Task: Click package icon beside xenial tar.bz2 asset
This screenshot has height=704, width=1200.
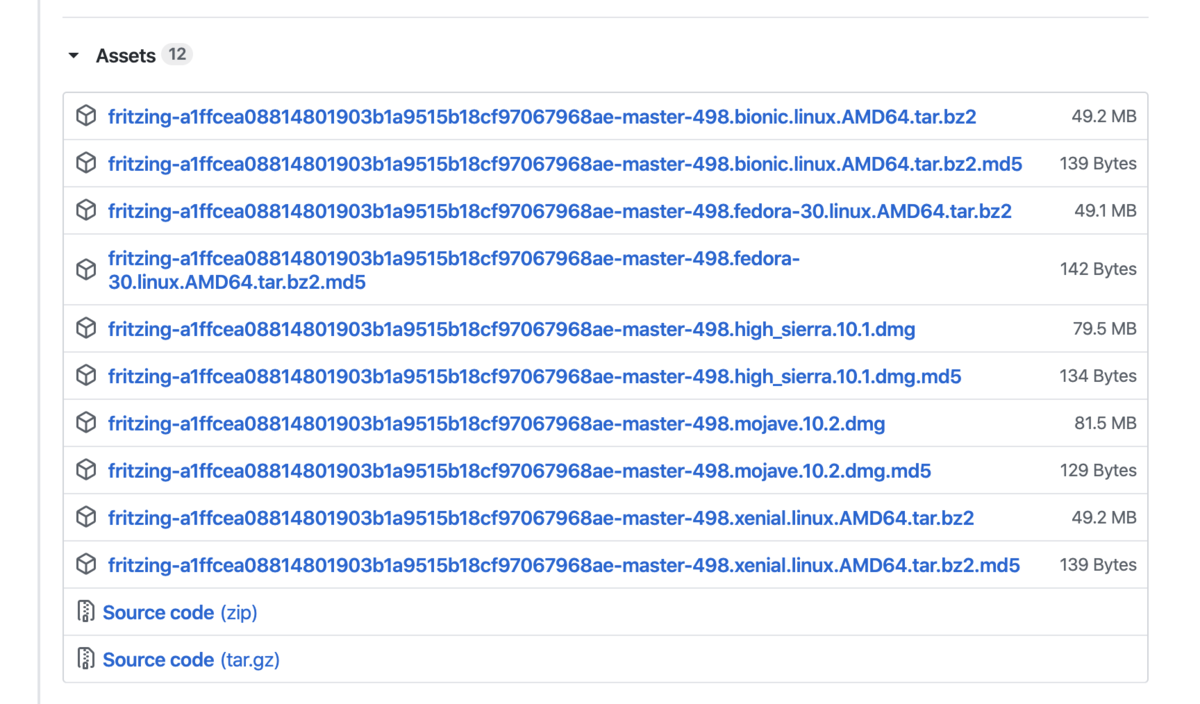Action: [x=86, y=517]
